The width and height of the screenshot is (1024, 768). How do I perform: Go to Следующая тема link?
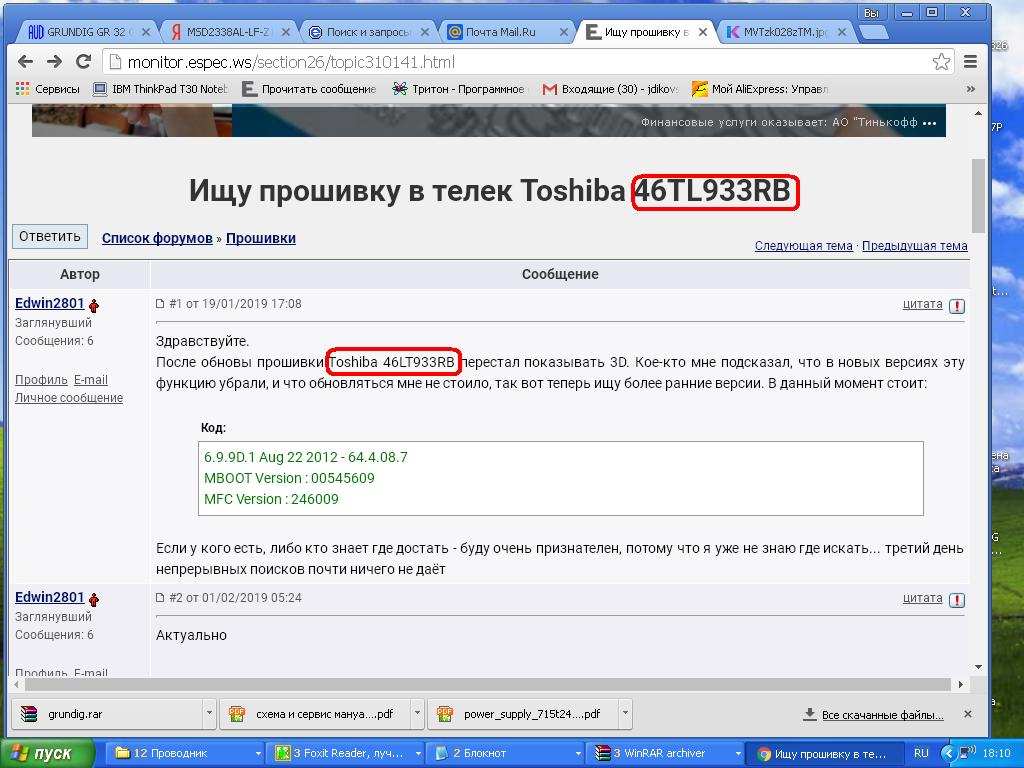[x=803, y=246]
